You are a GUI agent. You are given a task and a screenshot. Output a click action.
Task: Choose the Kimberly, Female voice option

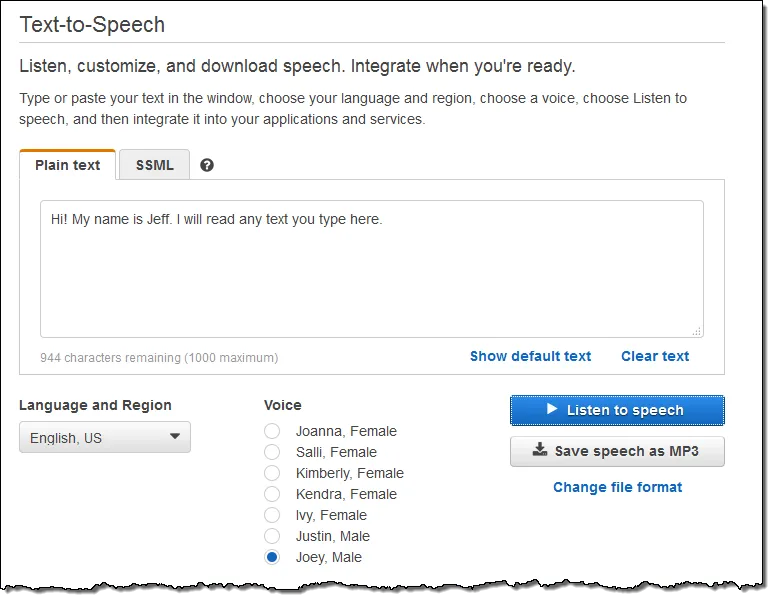click(272, 473)
